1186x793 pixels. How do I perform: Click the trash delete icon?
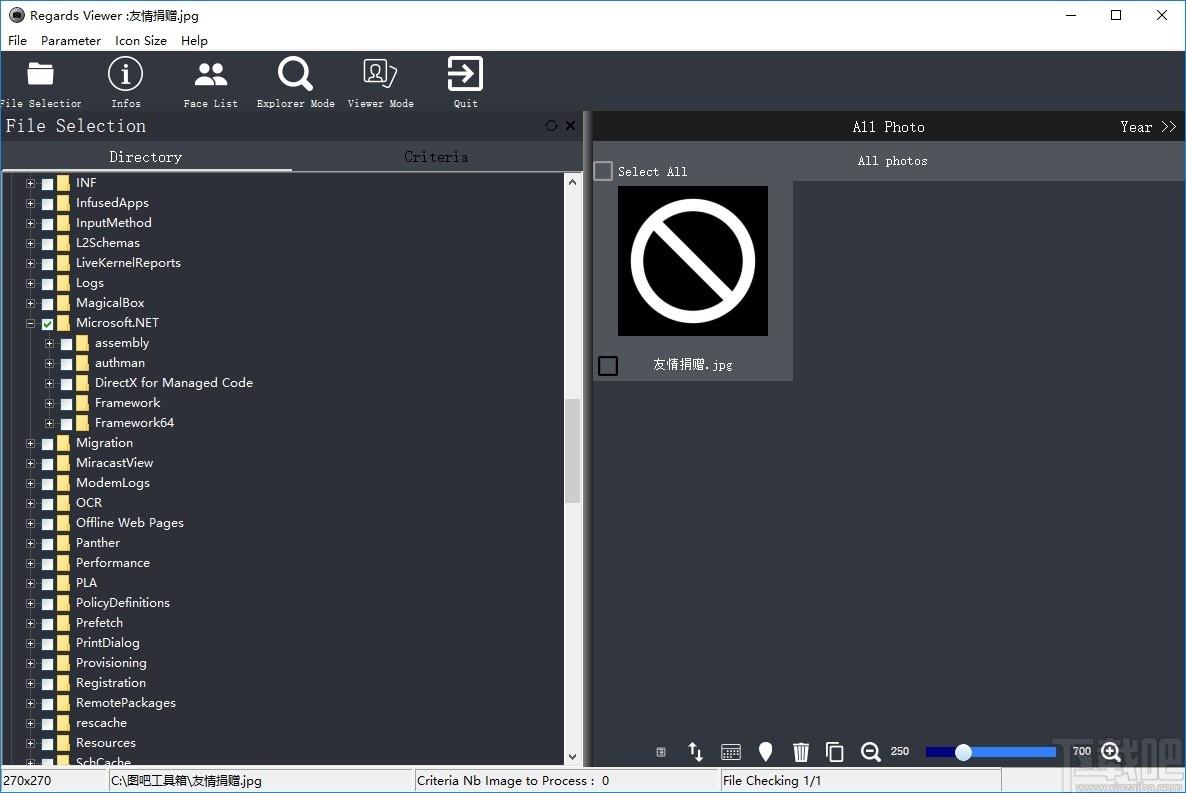800,751
